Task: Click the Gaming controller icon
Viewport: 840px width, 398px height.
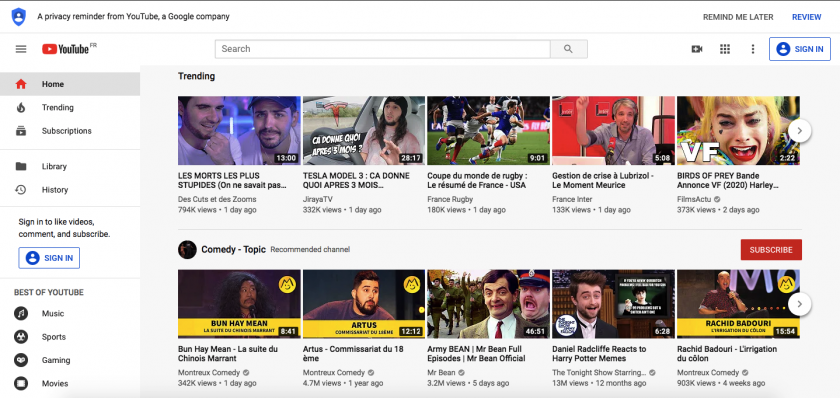Action: coord(21,360)
